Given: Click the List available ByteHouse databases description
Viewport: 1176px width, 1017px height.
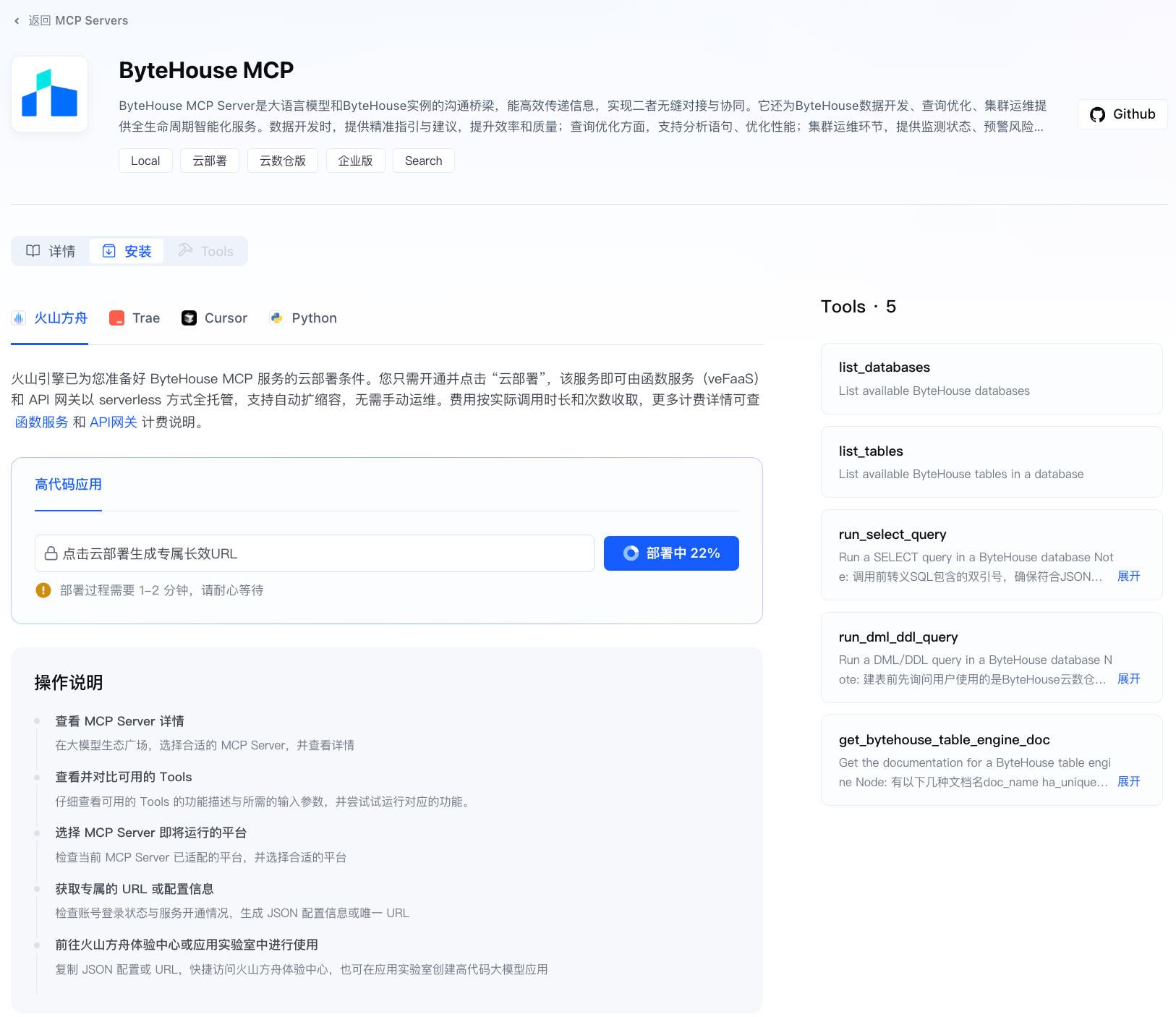Looking at the screenshot, I should 934,391.
